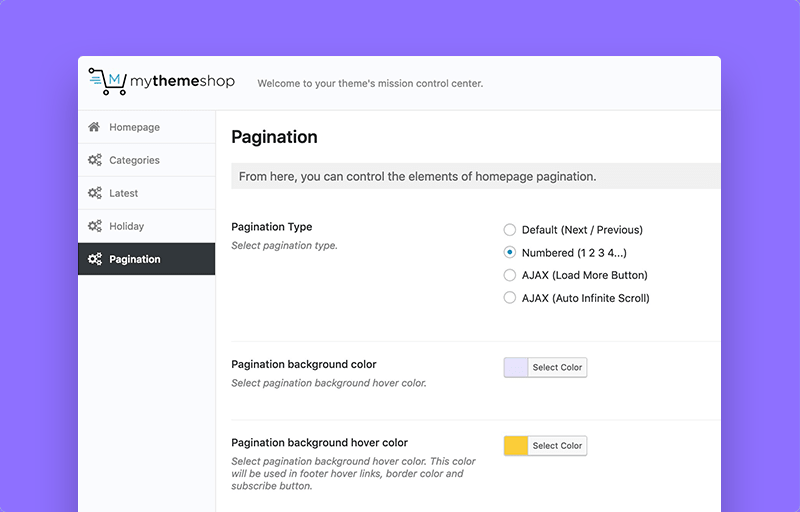Screen dimensions: 800x512
Task: Click the Pagination gears icon in sidebar
Action: [95, 259]
